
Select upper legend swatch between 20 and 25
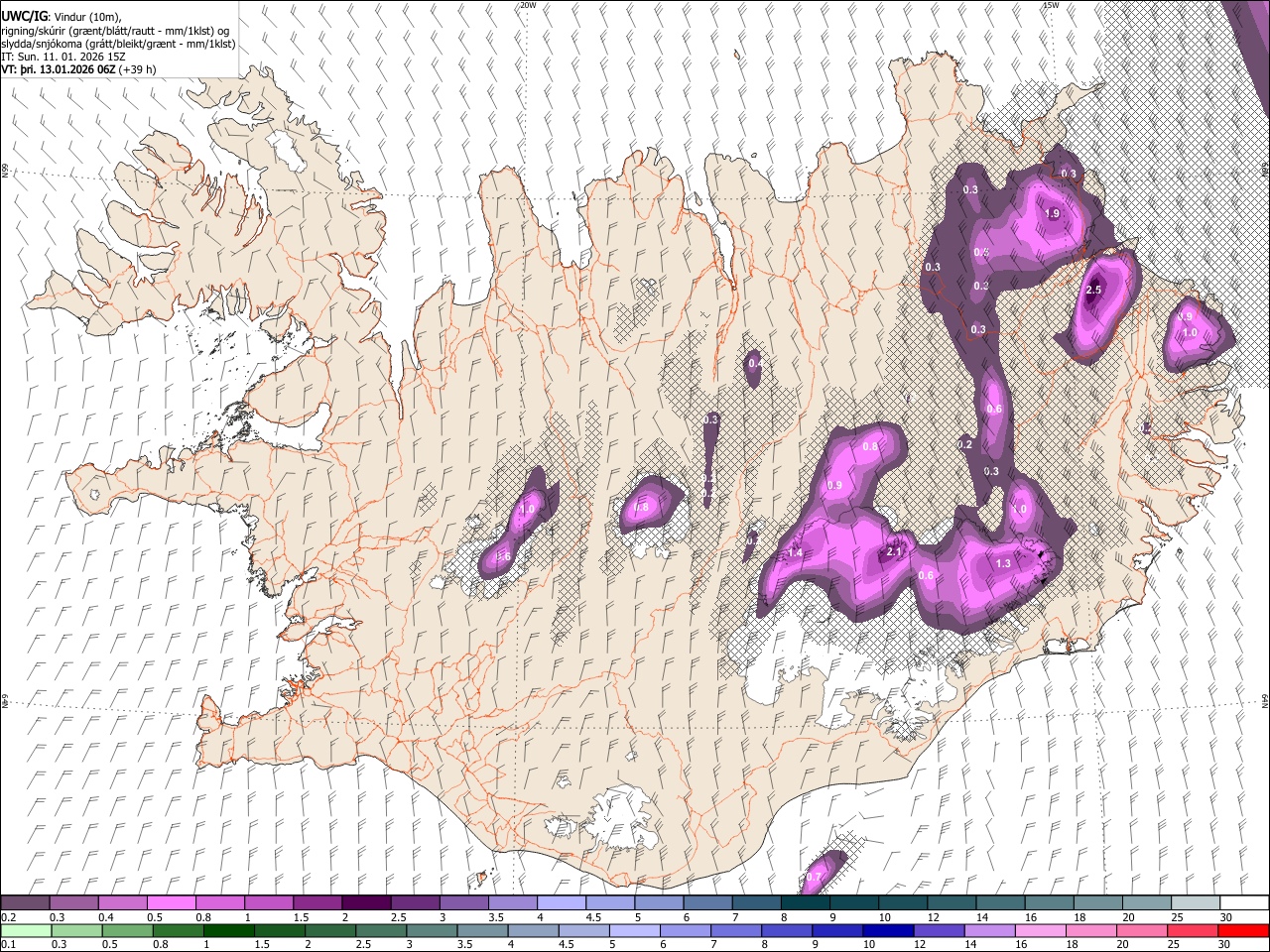click(x=1147, y=902)
